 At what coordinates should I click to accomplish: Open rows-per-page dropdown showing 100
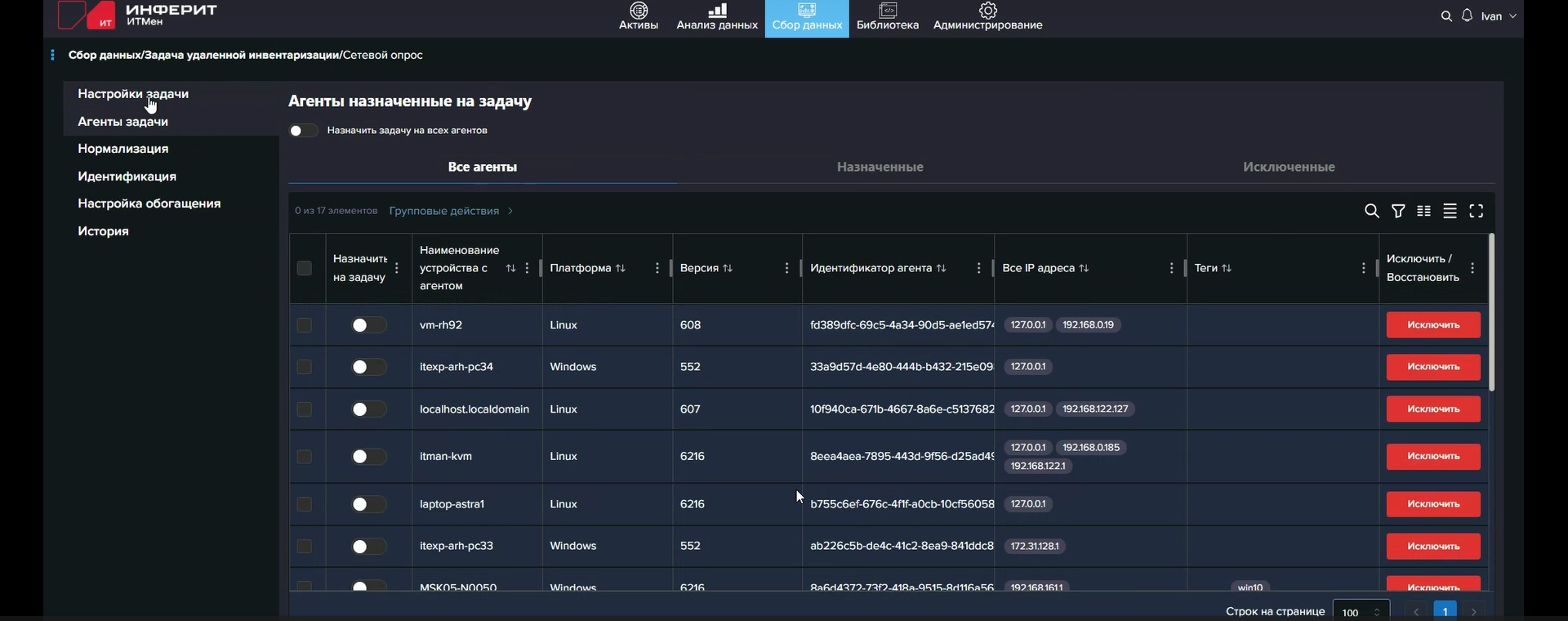1360,612
